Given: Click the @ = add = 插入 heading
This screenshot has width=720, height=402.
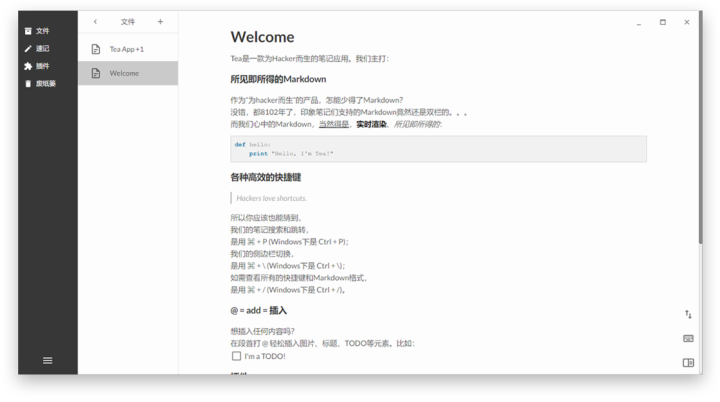Looking at the screenshot, I should [259, 311].
